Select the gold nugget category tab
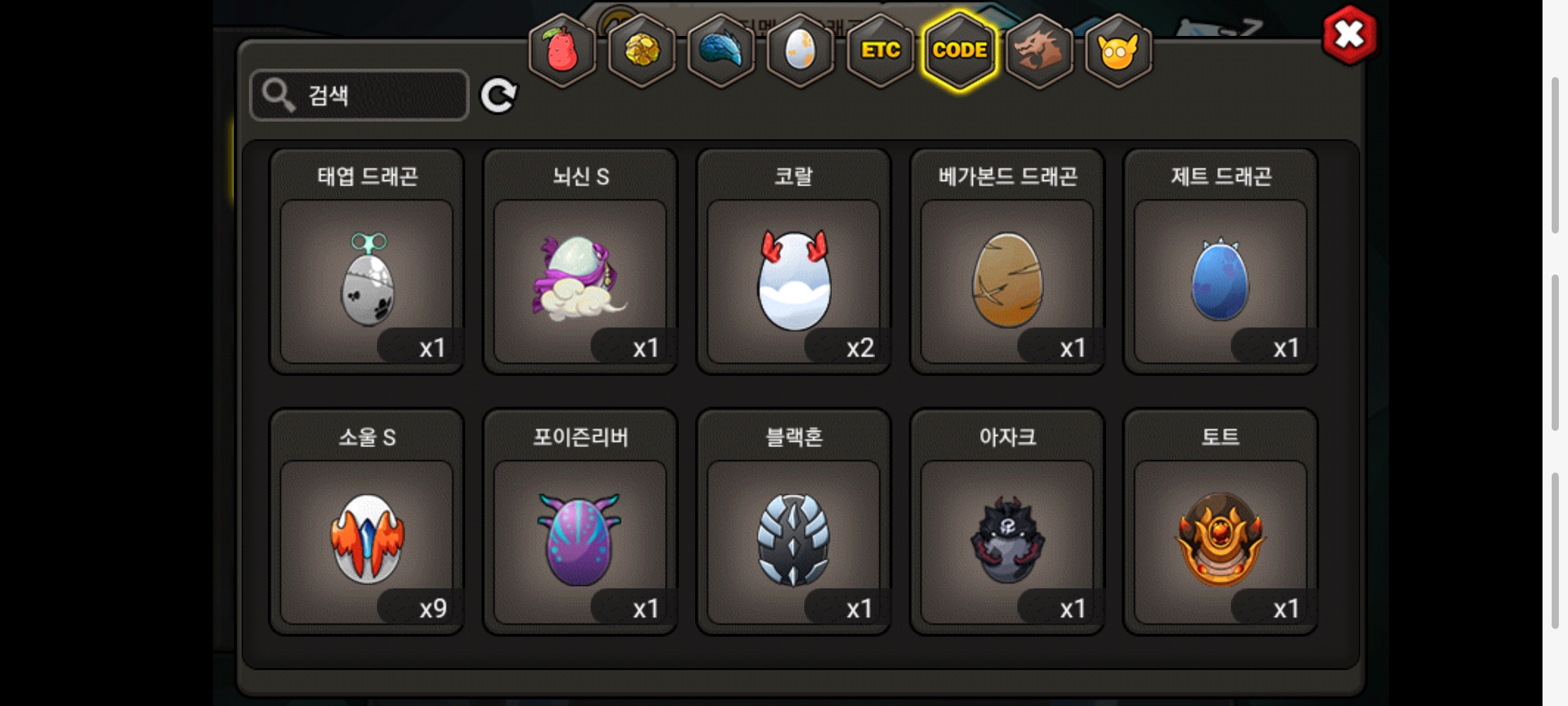Viewport: 1568px width, 706px height. point(642,51)
